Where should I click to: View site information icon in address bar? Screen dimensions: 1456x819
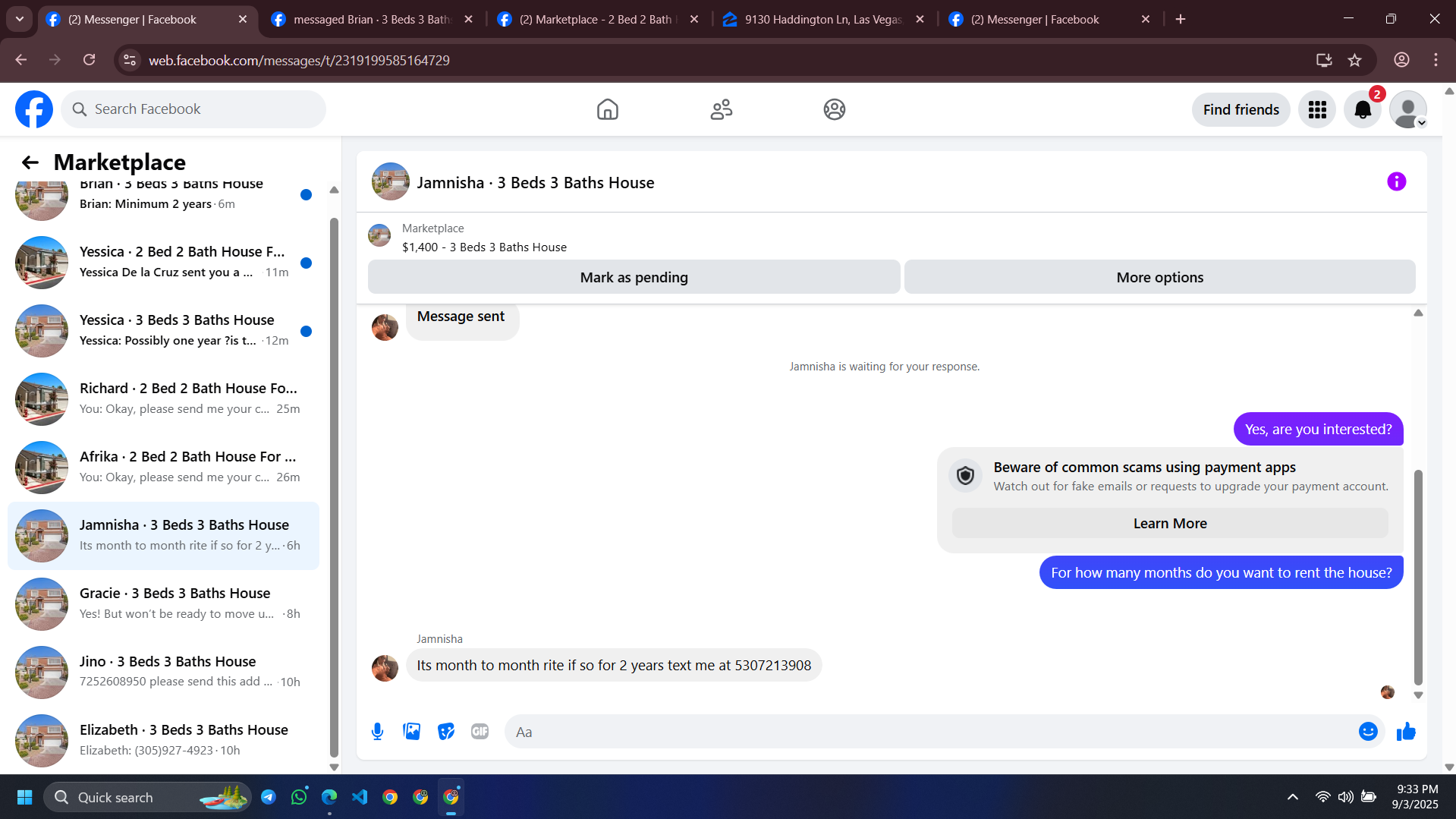(x=131, y=60)
